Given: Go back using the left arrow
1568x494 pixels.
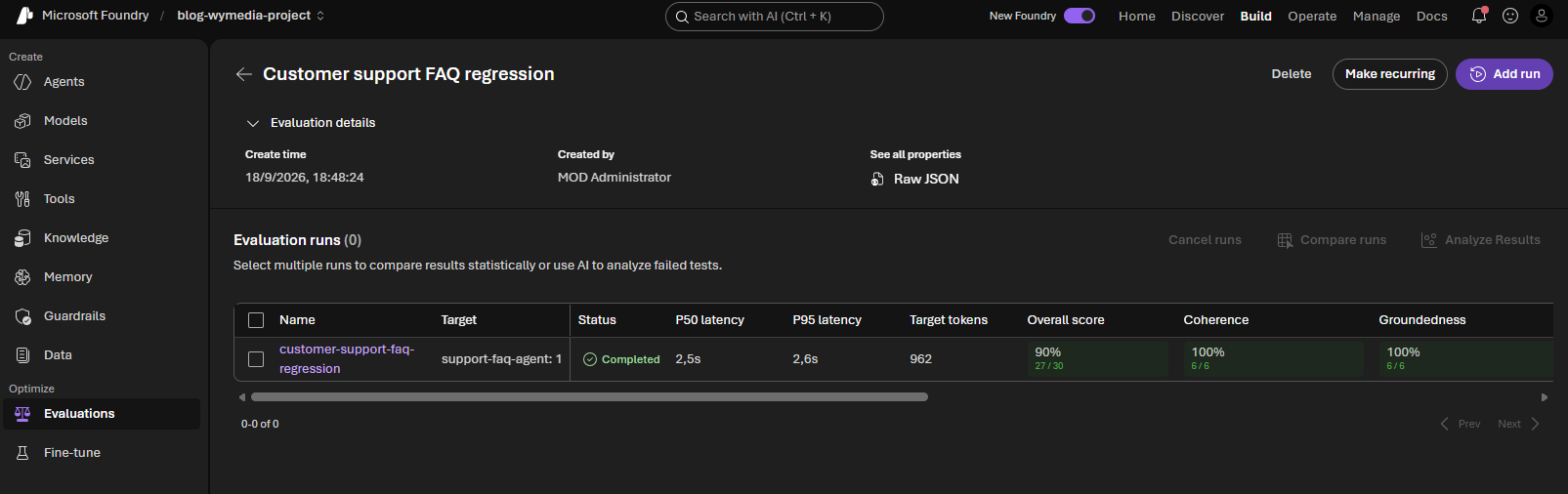Looking at the screenshot, I should 244,74.
